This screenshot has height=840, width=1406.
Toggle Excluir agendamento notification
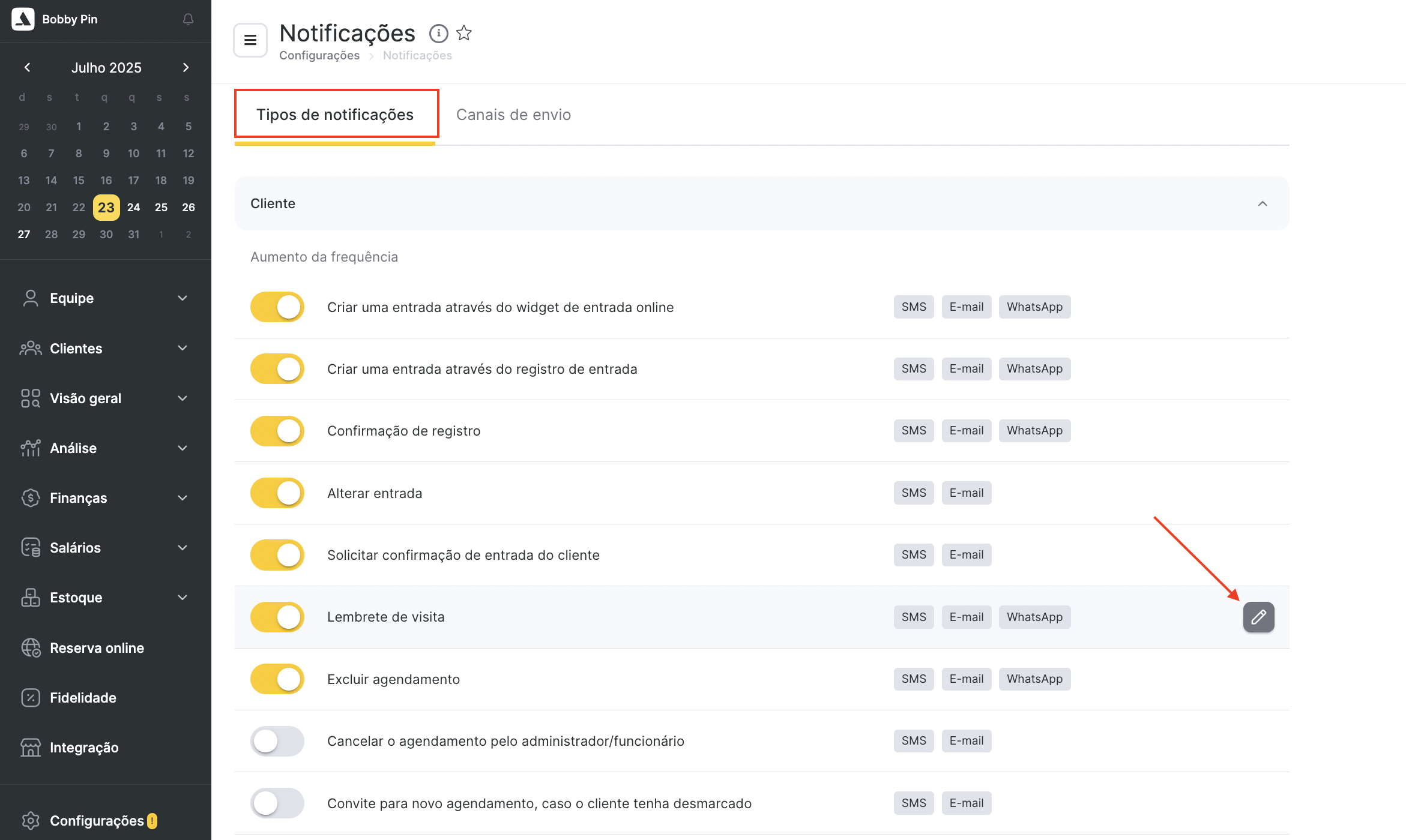coord(277,679)
